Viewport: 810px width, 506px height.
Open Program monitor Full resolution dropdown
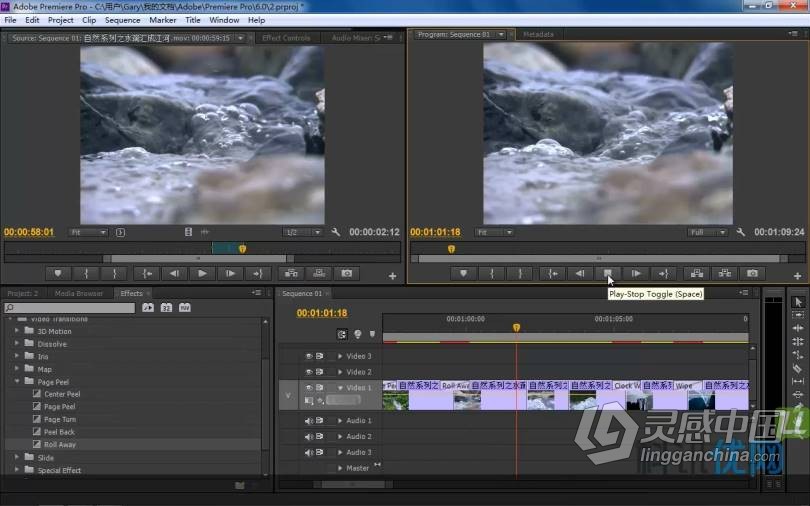707,232
